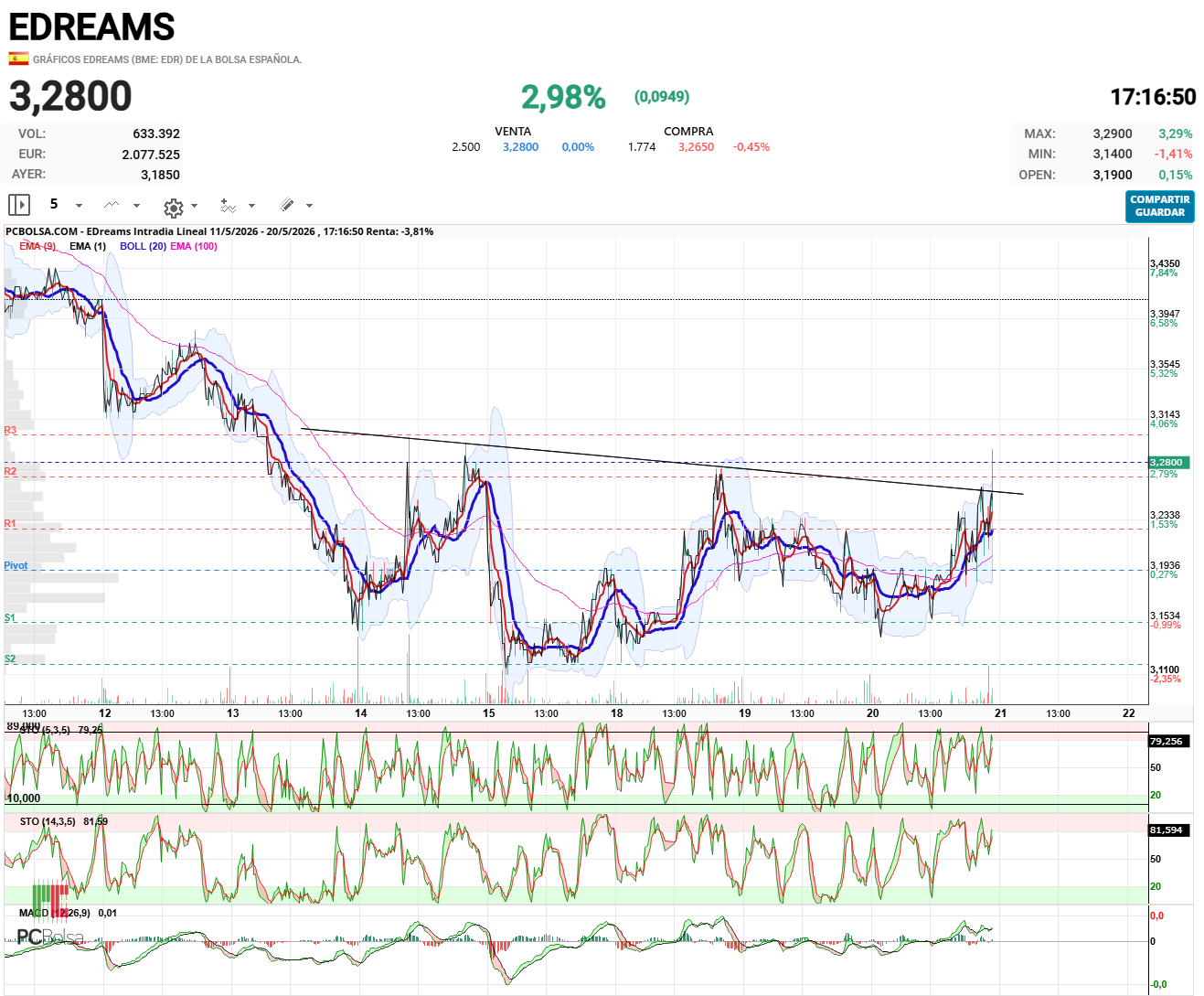Click the R1 resistance level label
1204x996 pixels.
pos(10,524)
